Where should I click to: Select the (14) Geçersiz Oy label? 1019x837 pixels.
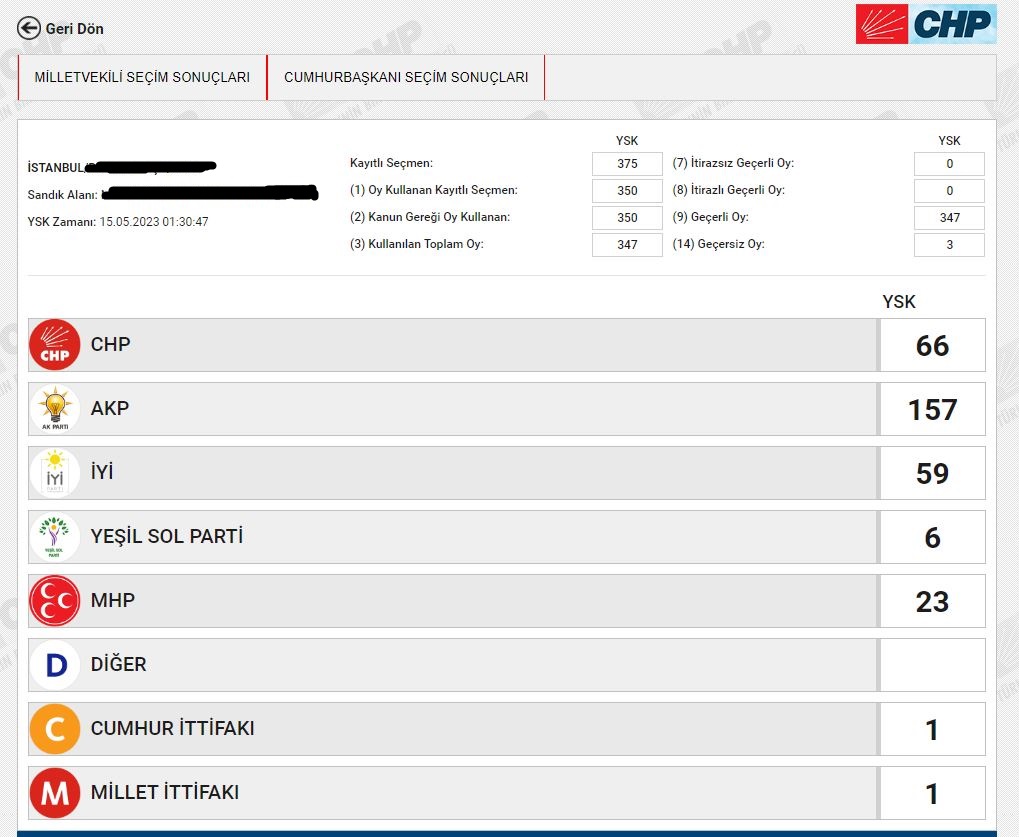pyautogui.click(x=718, y=244)
